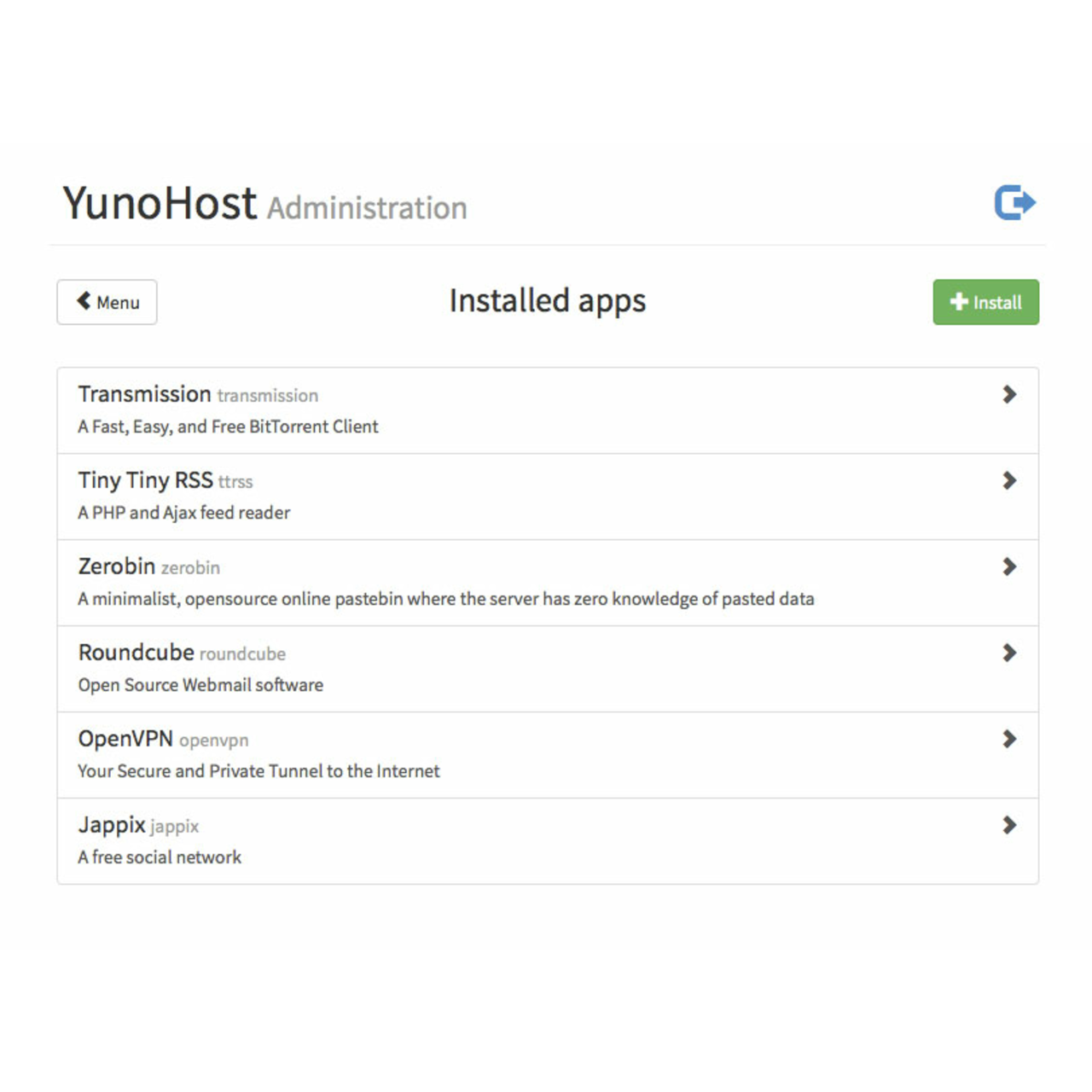Click the arrow icon on the Tiny Tiny RSS row
Viewport: 1092px width, 1092px height.
[x=1009, y=480]
